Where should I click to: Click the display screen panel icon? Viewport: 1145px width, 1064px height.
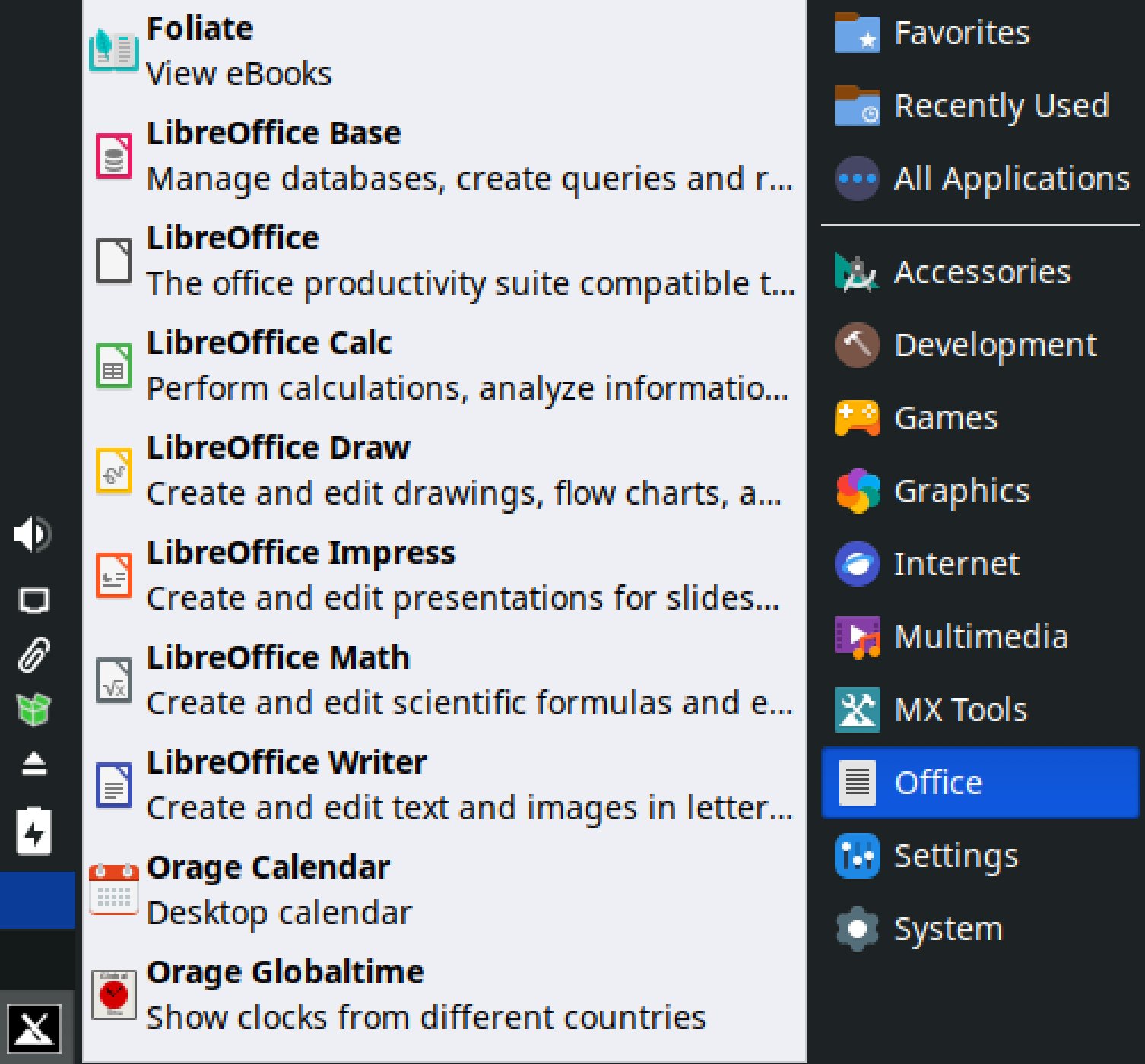pos(33,600)
